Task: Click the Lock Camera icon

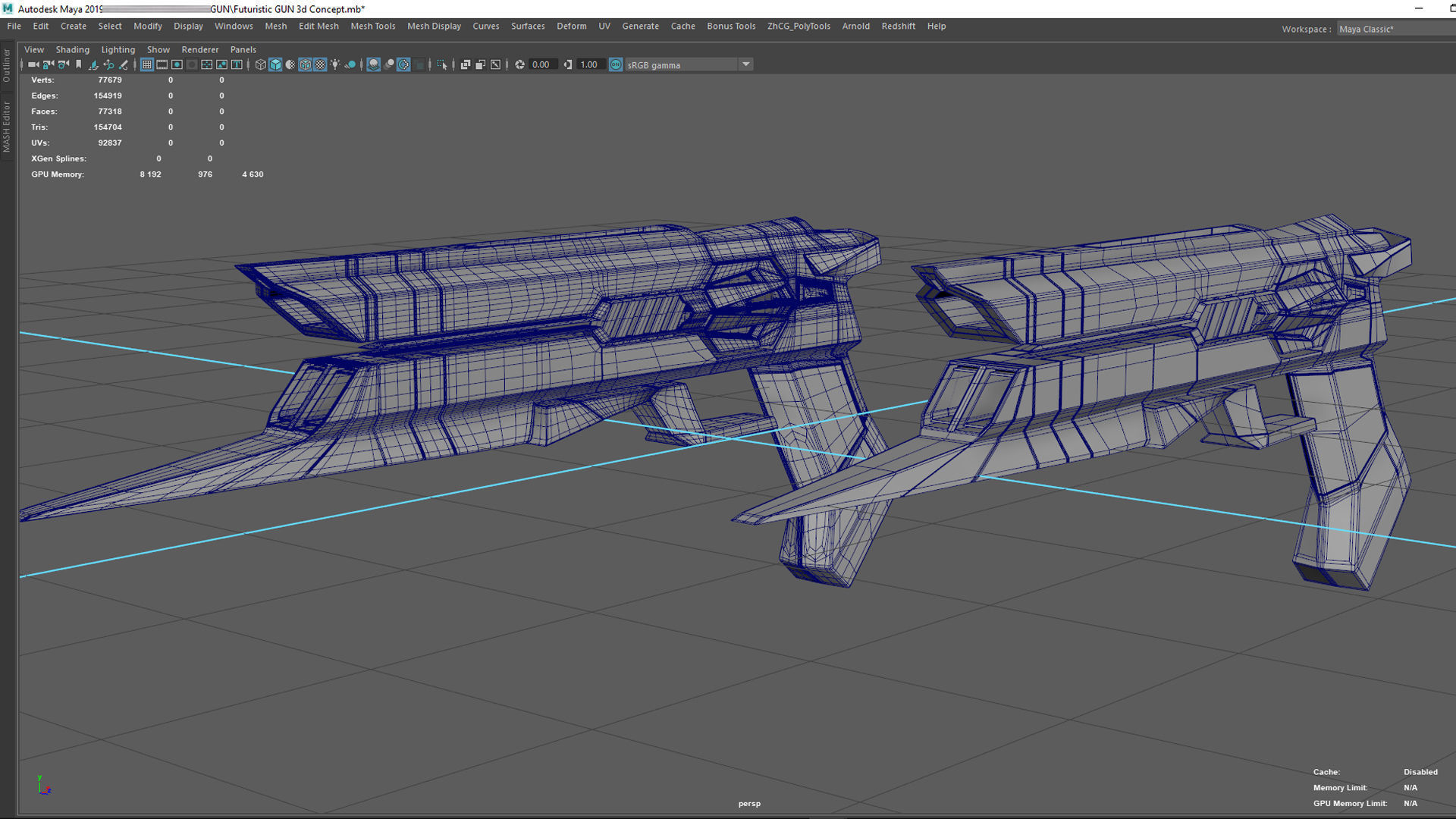Action: 48,64
